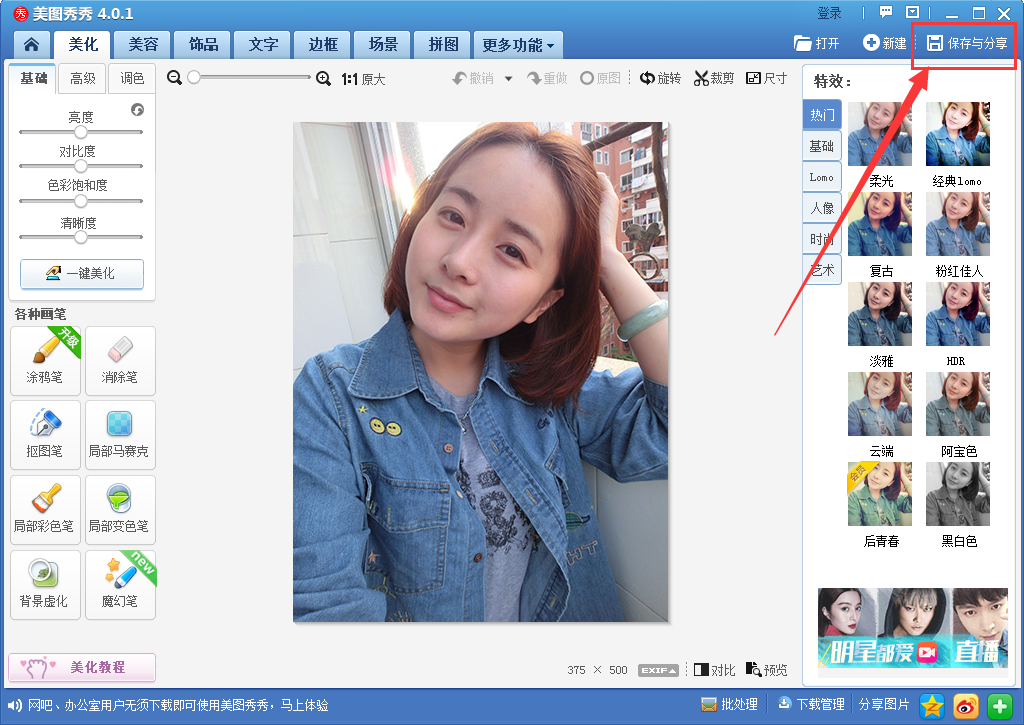Enable the 预览 preview mode
The image size is (1024, 725).
coord(766,669)
